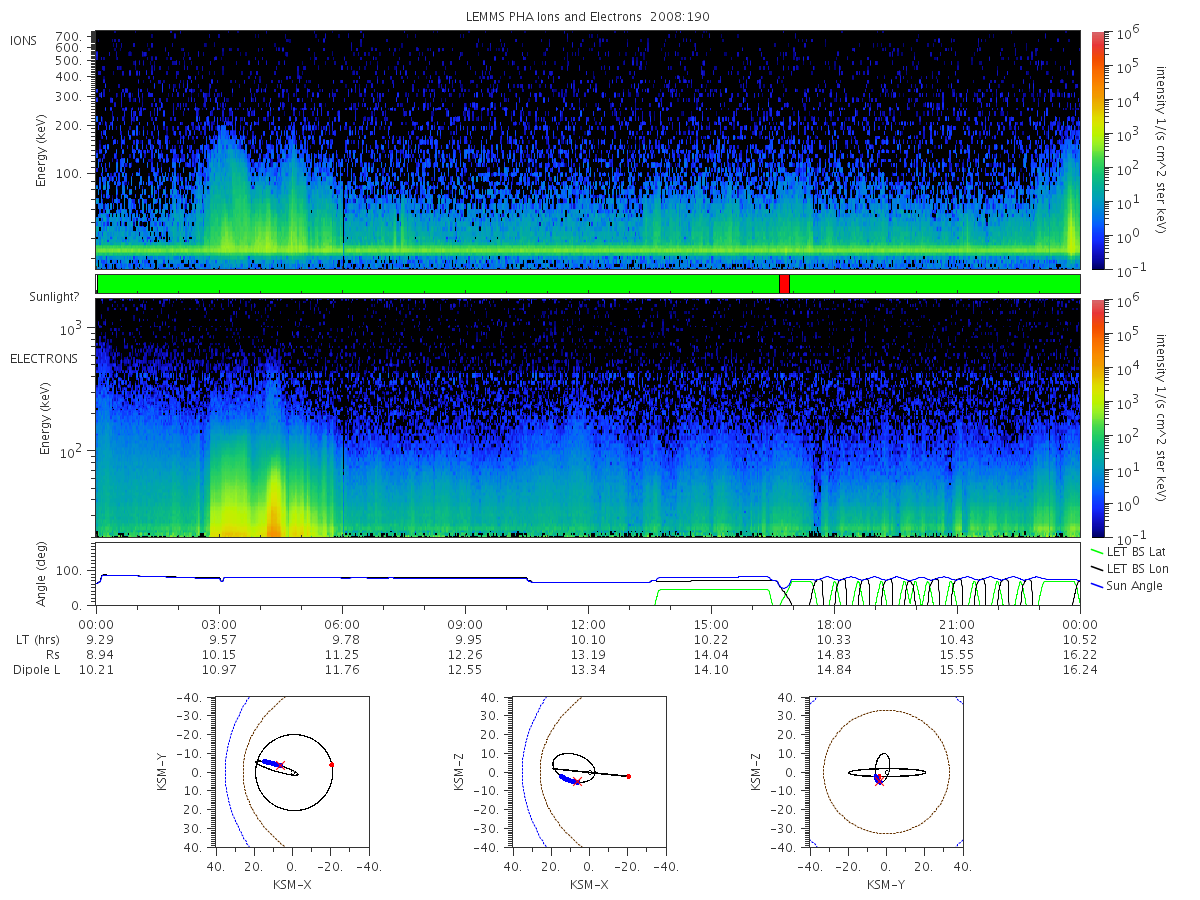Click the IONS panel label

click(x=25, y=40)
